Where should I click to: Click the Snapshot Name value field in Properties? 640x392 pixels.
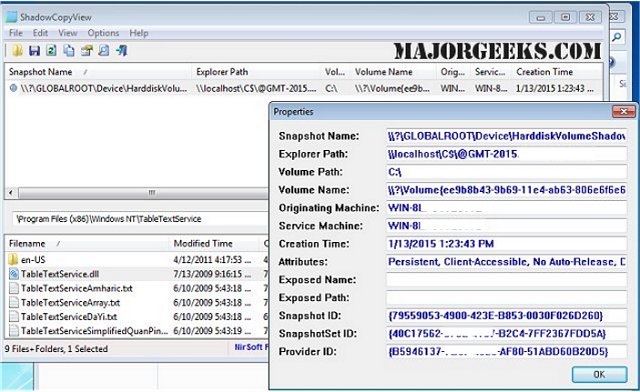point(507,136)
